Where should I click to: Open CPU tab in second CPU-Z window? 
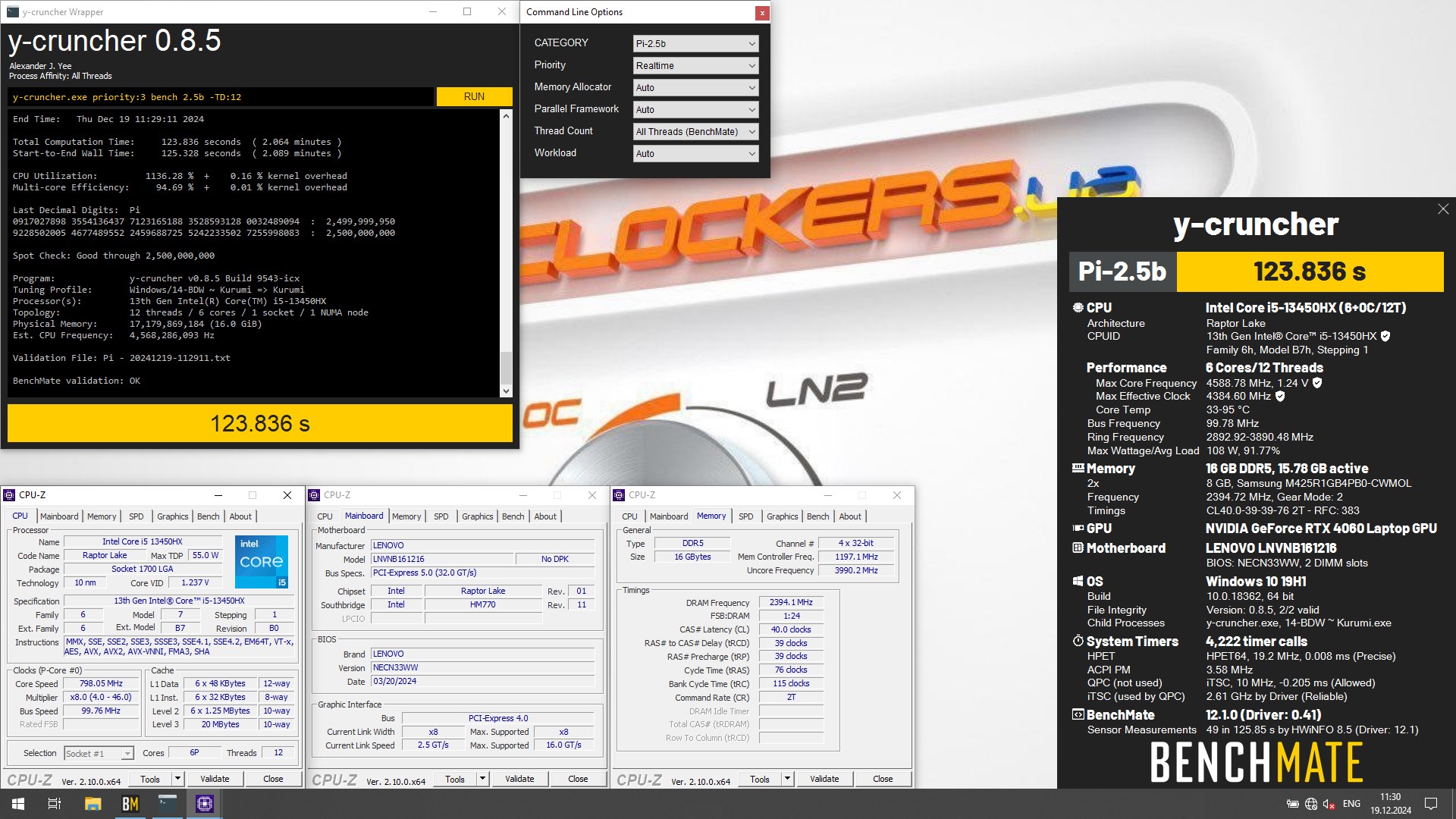325,516
